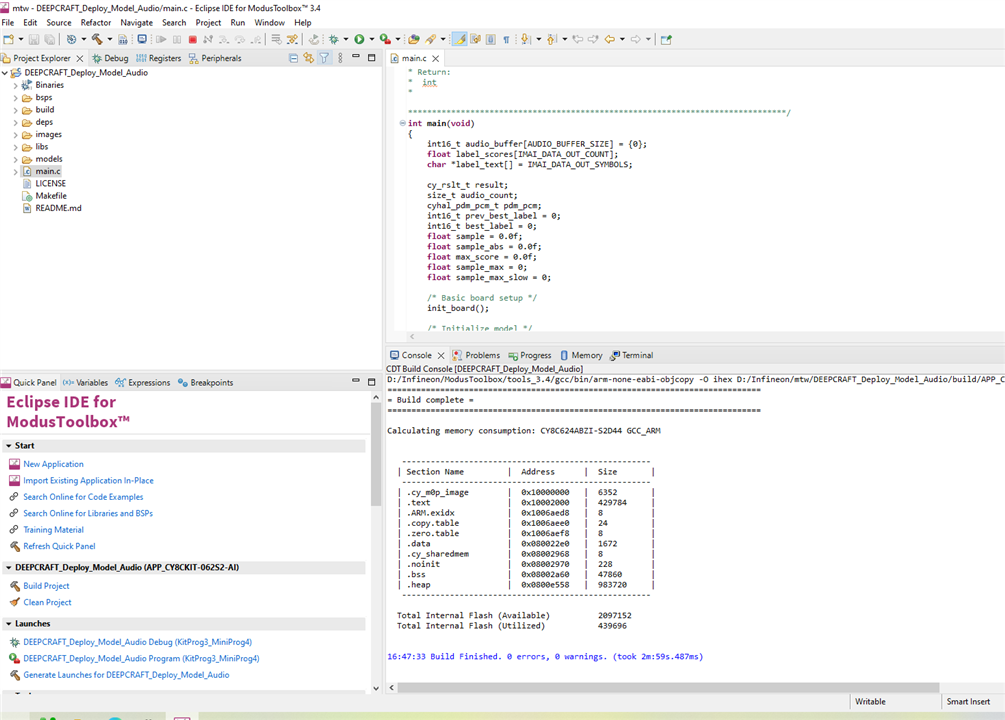Click Search Online for Code Examples link

[83, 497]
